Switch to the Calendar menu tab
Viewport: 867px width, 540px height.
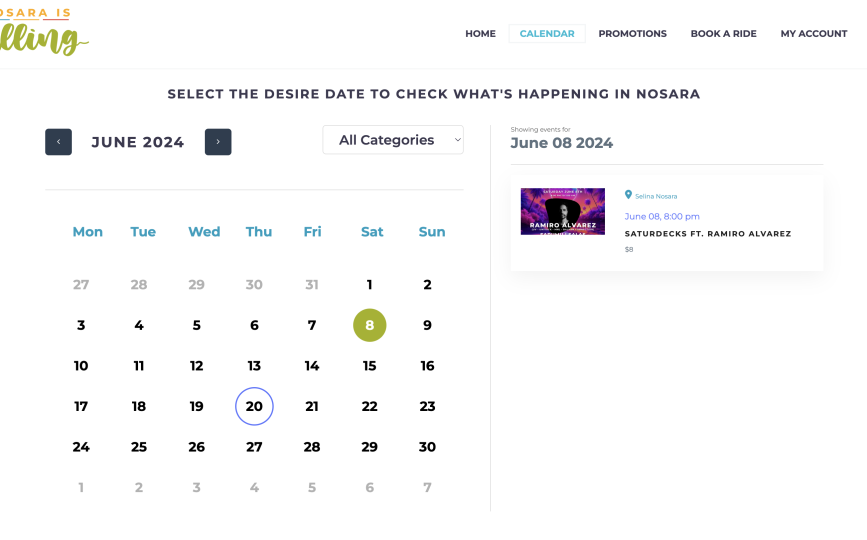click(547, 34)
